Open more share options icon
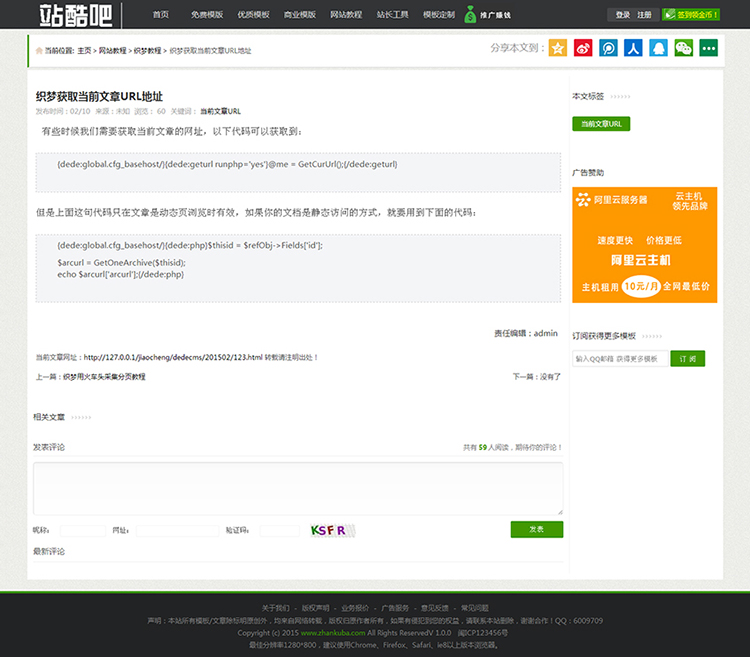This screenshot has height=657, width=750. [709, 47]
